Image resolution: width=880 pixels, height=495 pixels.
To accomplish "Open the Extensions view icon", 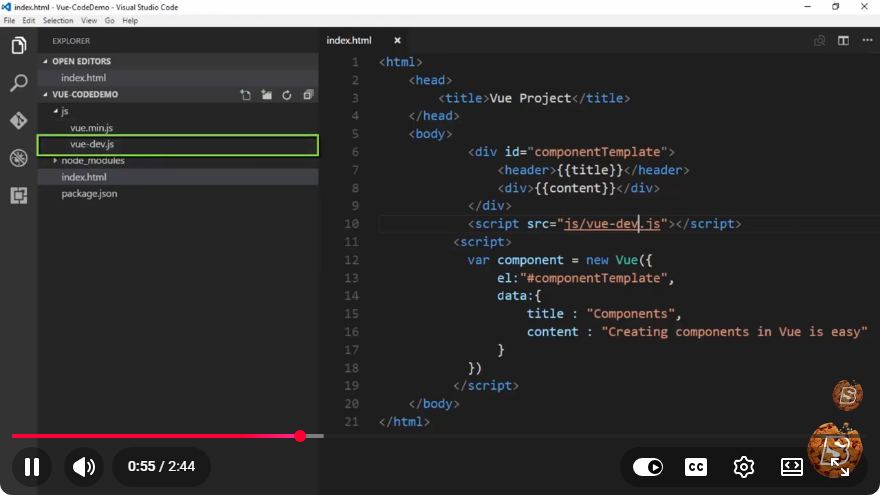I will 19,195.
